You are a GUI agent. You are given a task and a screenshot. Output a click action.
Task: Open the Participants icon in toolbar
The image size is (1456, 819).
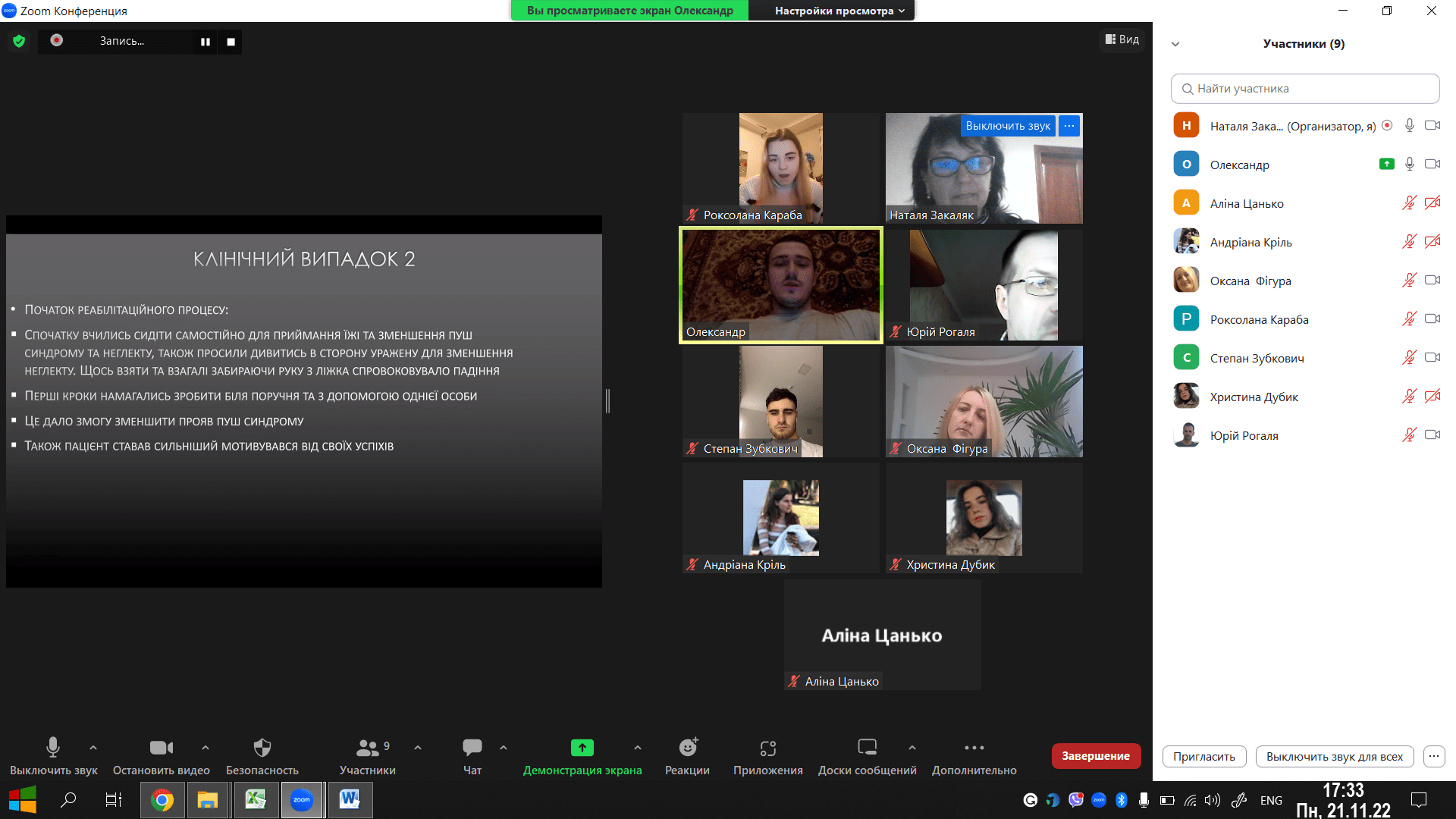[367, 748]
